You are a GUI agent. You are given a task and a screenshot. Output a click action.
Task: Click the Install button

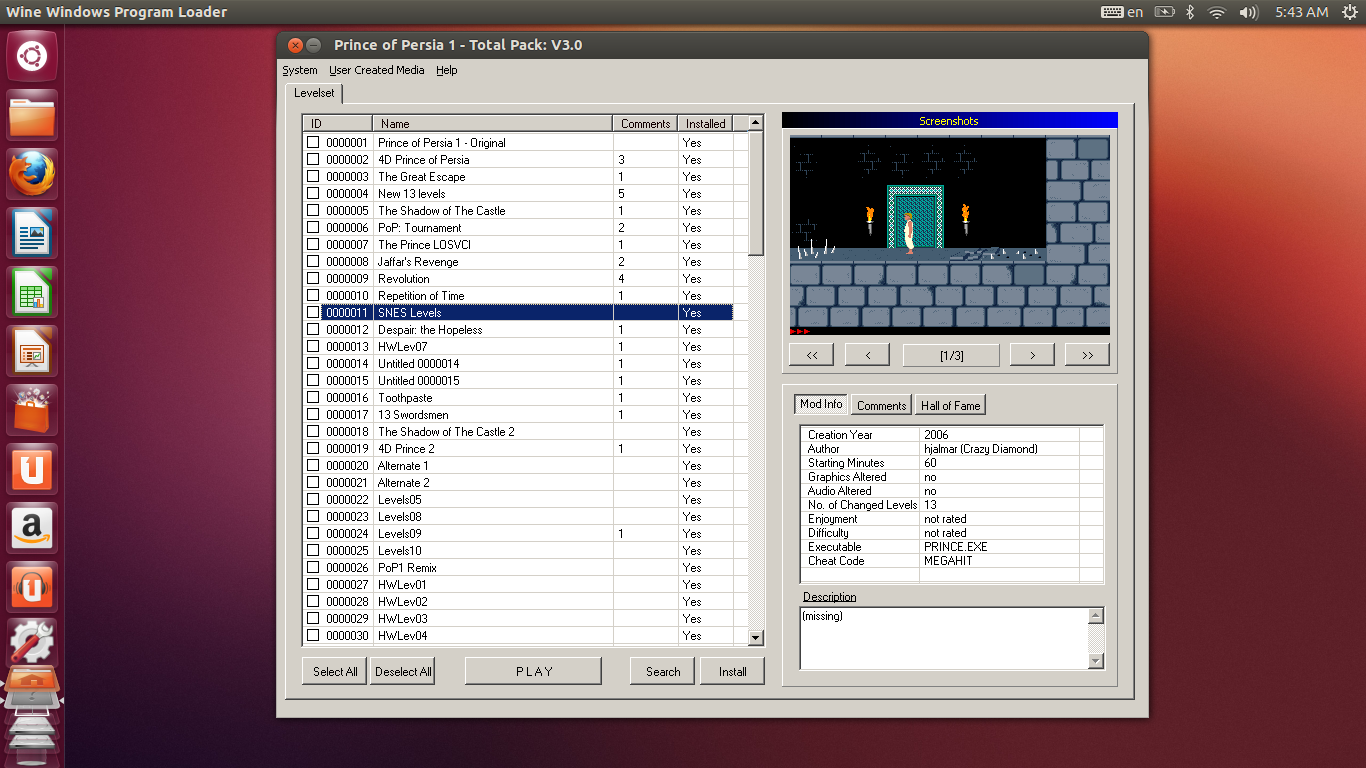click(x=732, y=671)
